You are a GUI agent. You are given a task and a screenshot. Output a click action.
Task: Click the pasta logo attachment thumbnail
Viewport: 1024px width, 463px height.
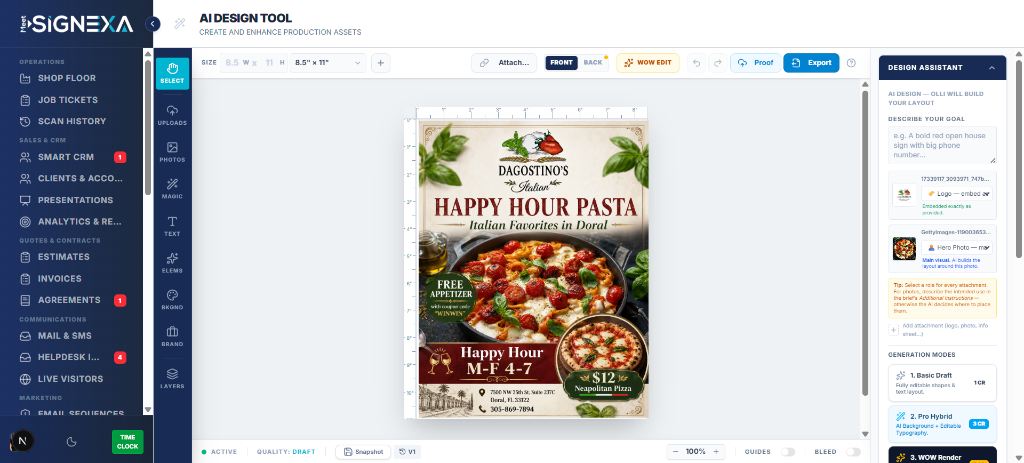(904, 195)
